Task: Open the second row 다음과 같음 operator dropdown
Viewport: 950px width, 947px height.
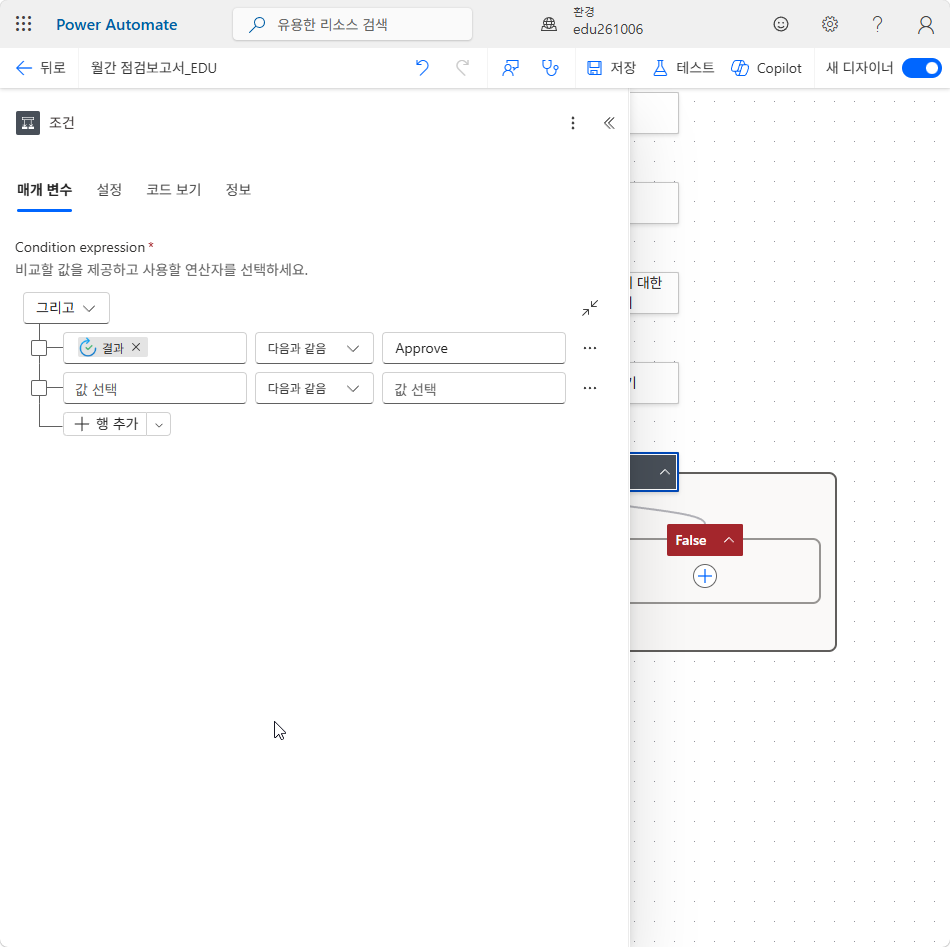Action: tap(314, 388)
